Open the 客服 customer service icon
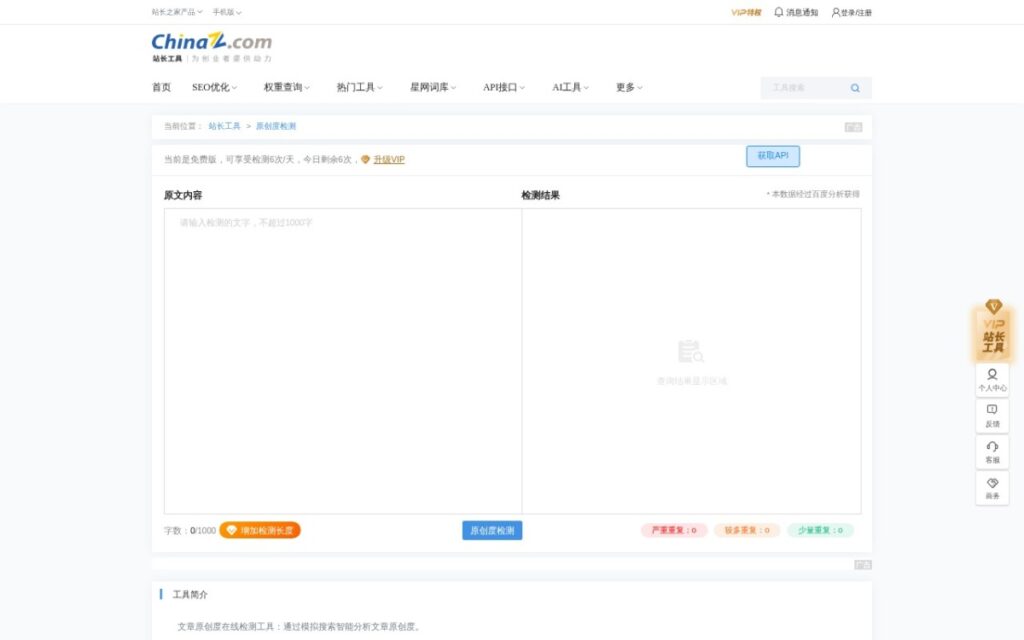 992,452
